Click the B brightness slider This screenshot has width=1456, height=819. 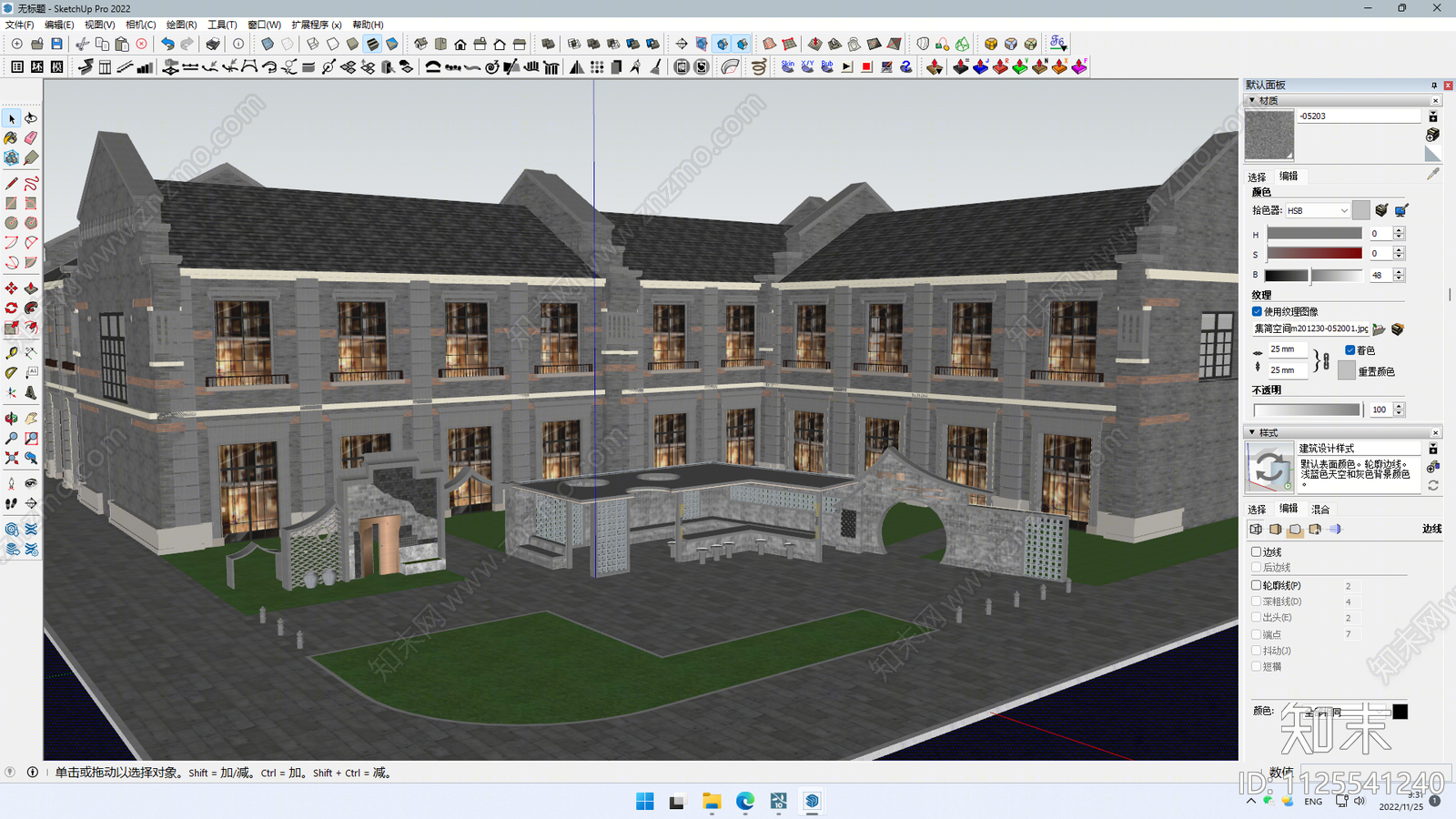[1313, 275]
